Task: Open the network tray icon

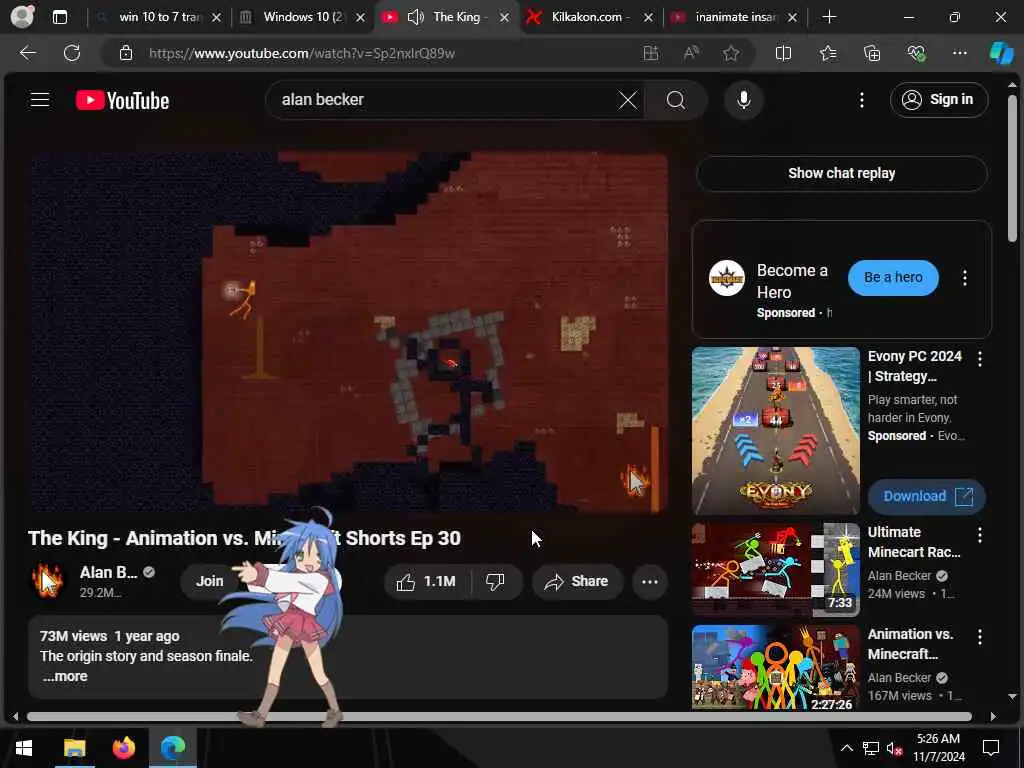Action: pos(871,748)
